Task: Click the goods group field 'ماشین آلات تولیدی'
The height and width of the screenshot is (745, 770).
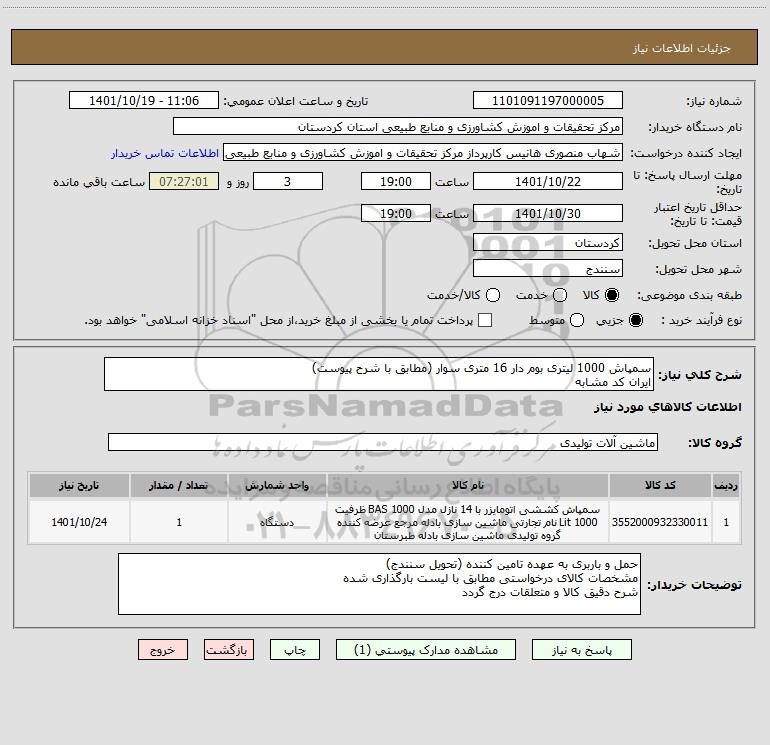Action: 383,442
